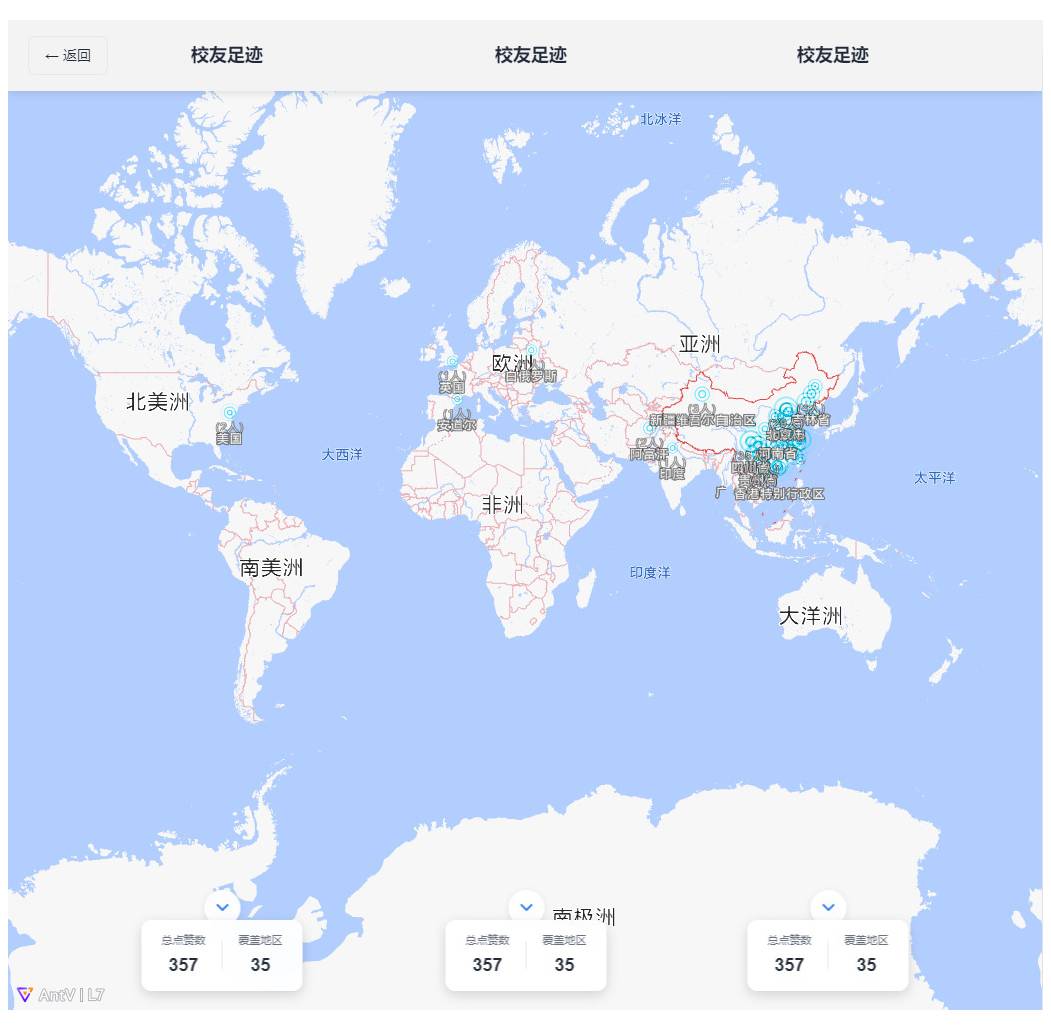Click the Xinjiang (新疆) ripple marker
Viewport: 1051px width, 1036px height.
[x=702, y=394]
